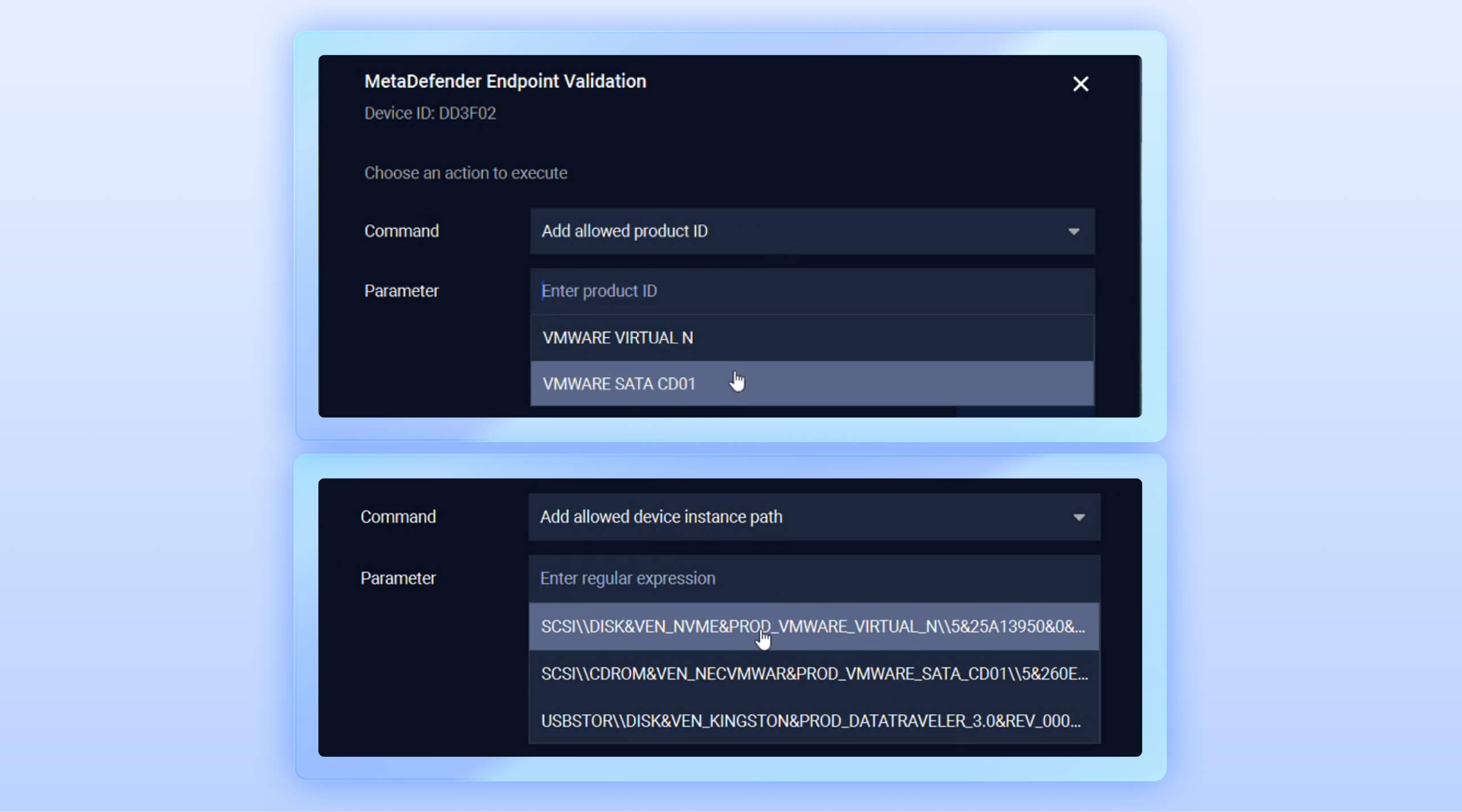The width and height of the screenshot is (1462, 812).
Task: Click the Command label in the lower panel
Action: 398,517
